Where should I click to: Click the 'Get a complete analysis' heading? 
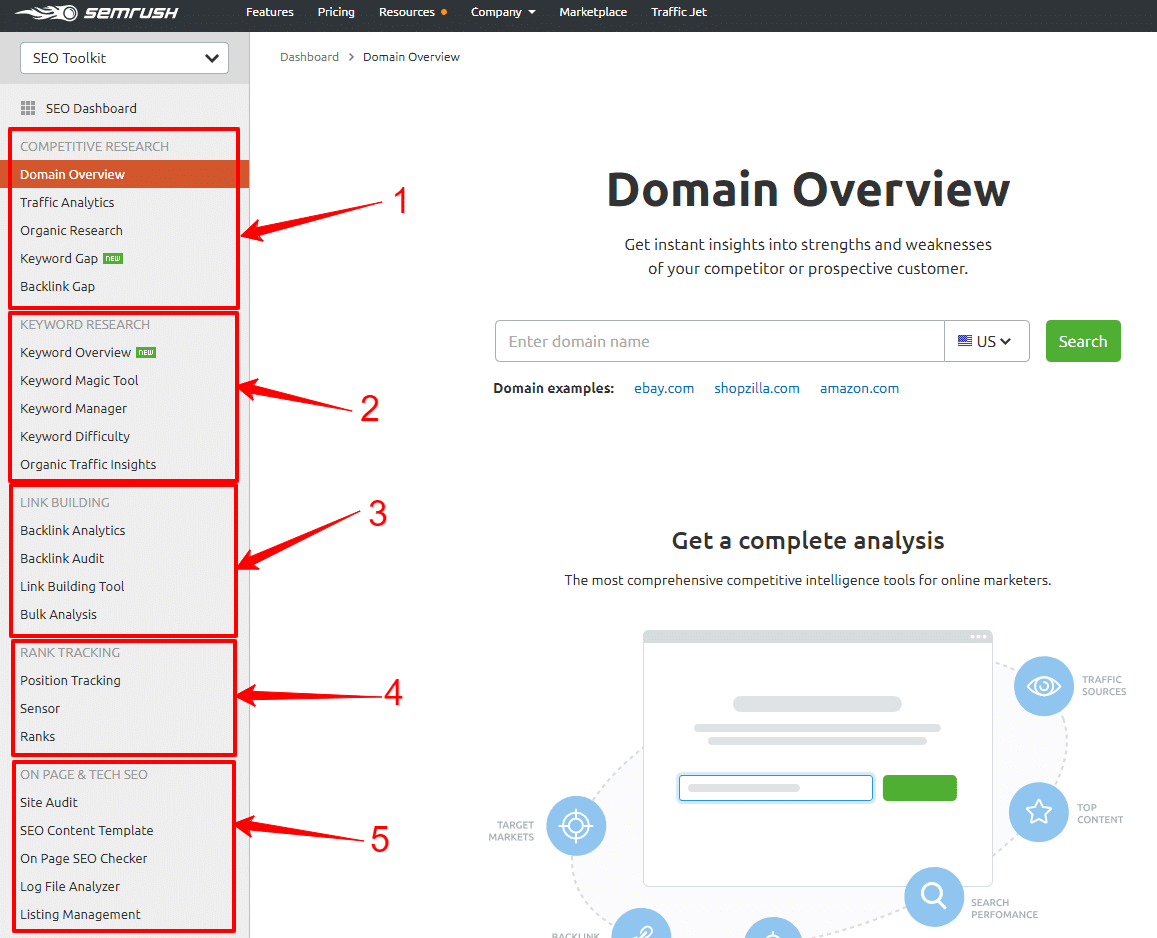point(808,540)
